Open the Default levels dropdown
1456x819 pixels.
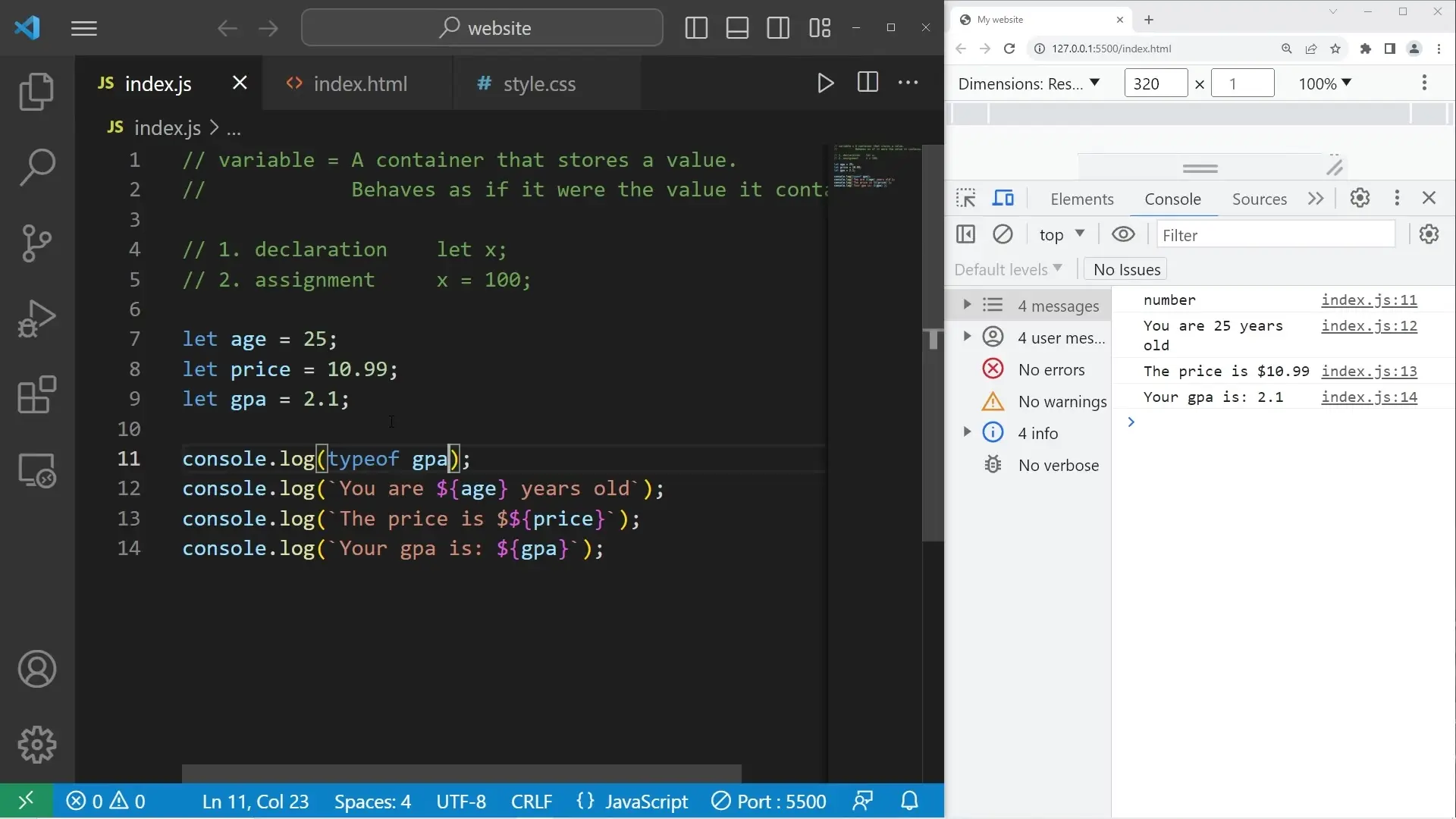click(1008, 270)
